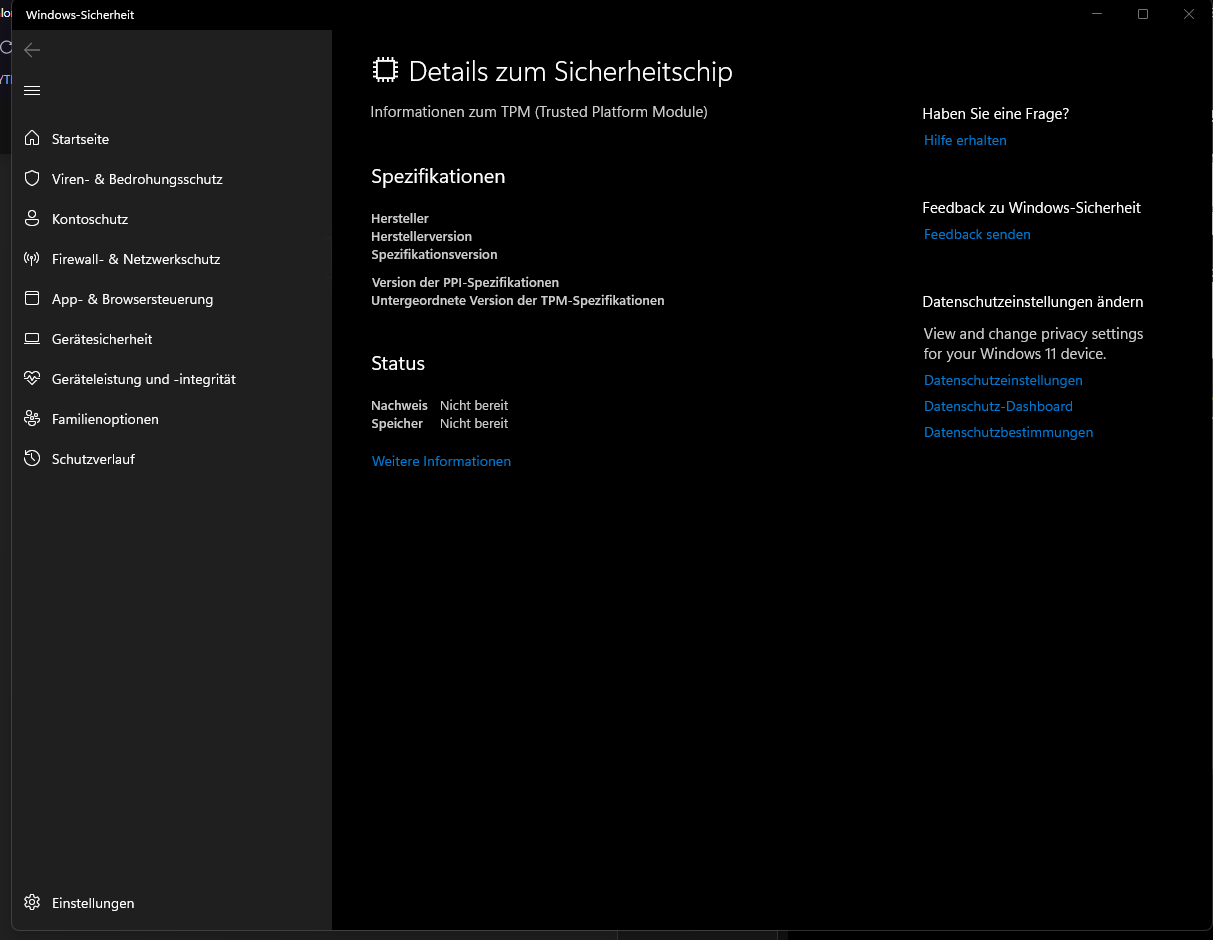The height and width of the screenshot is (940, 1213).
Task: Toggle the hamburger navigation menu
Action: click(x=32, y=91)
